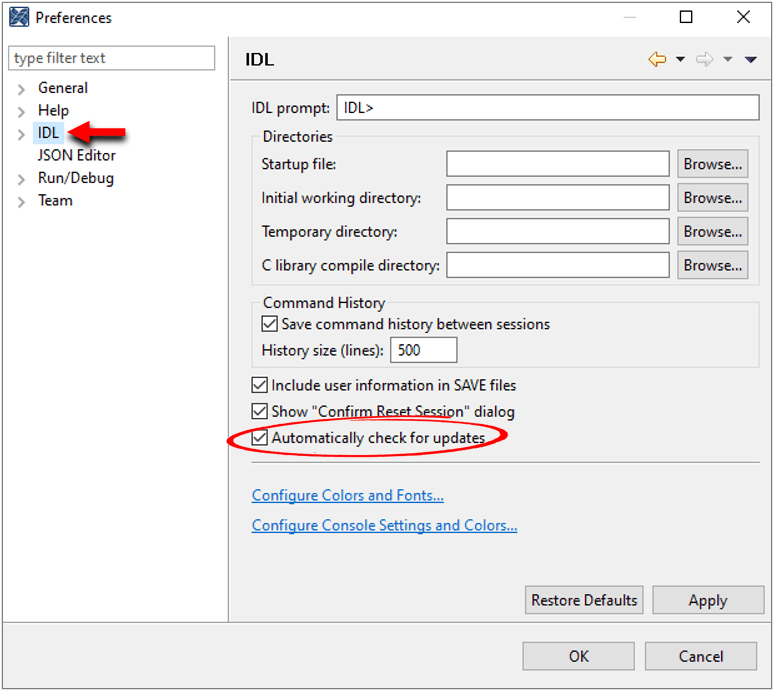Select Run/Debug in the tree
This screenshot has height=695, width=778.
pyautogui.click(x=75, y=178)
